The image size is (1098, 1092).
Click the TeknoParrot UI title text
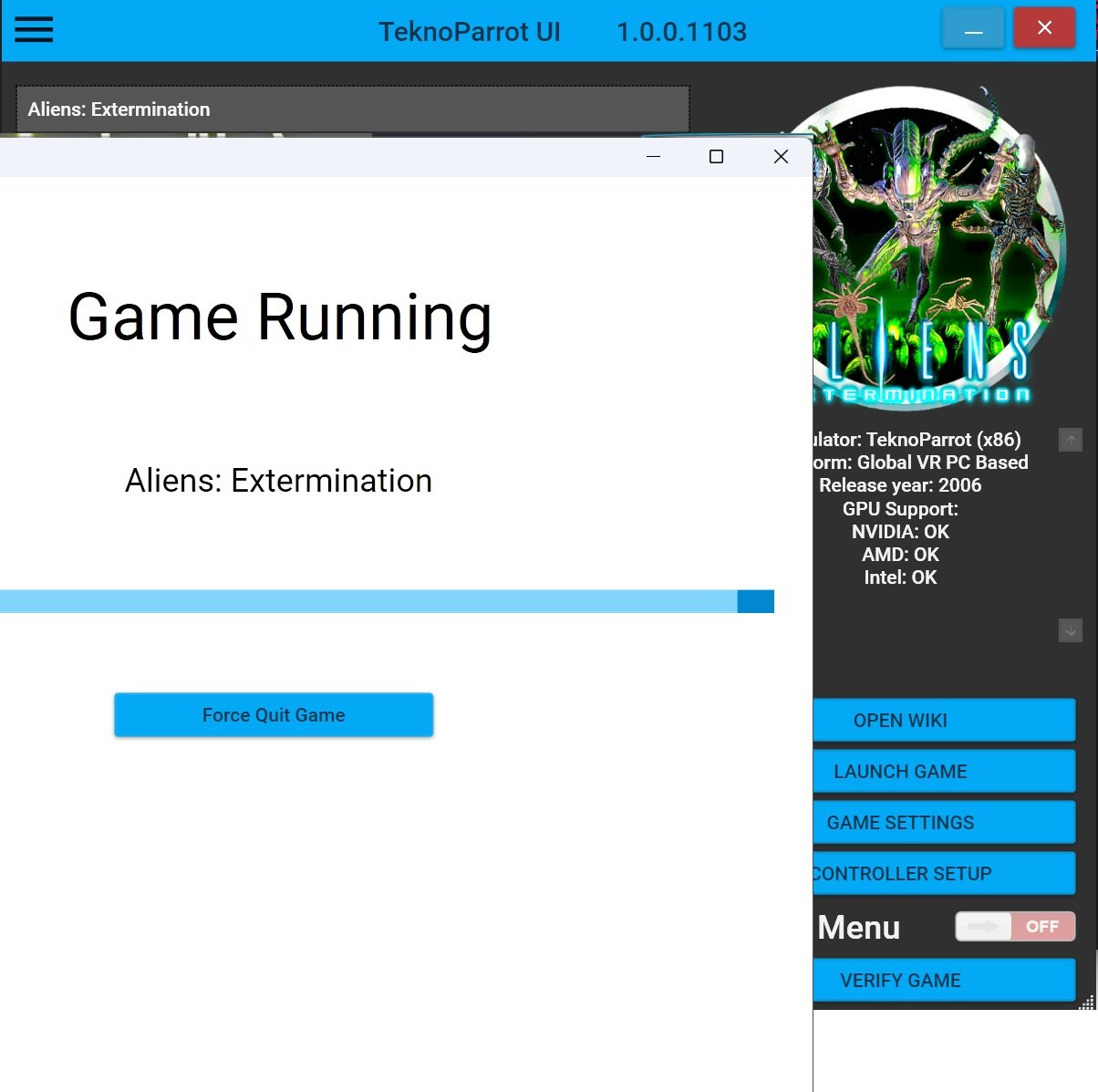click(x=470, y=32)
